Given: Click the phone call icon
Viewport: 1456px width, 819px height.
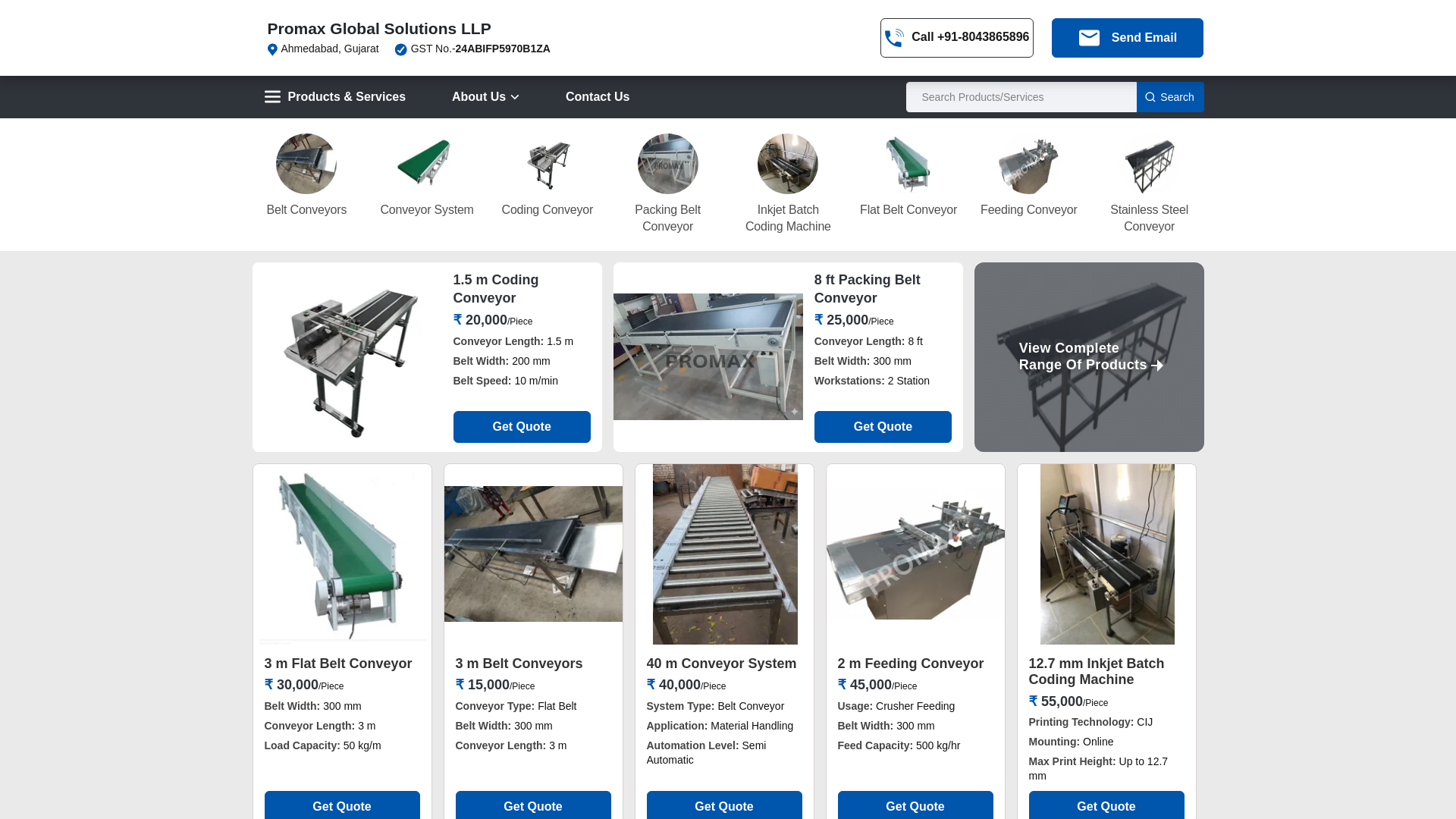Looking at the screenshot, I should (x=894, y=38).
